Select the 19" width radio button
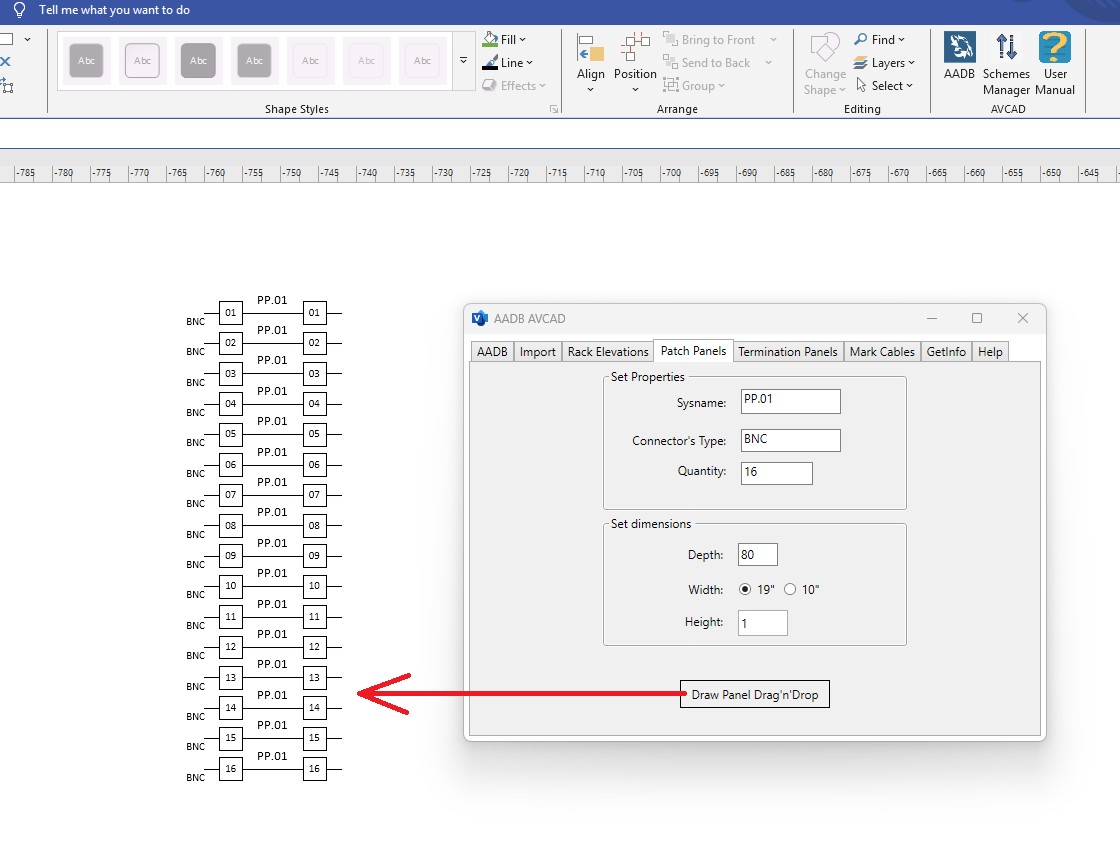Image resolution: width=1120 pixels, height=851 pixels. coord(745,589)
